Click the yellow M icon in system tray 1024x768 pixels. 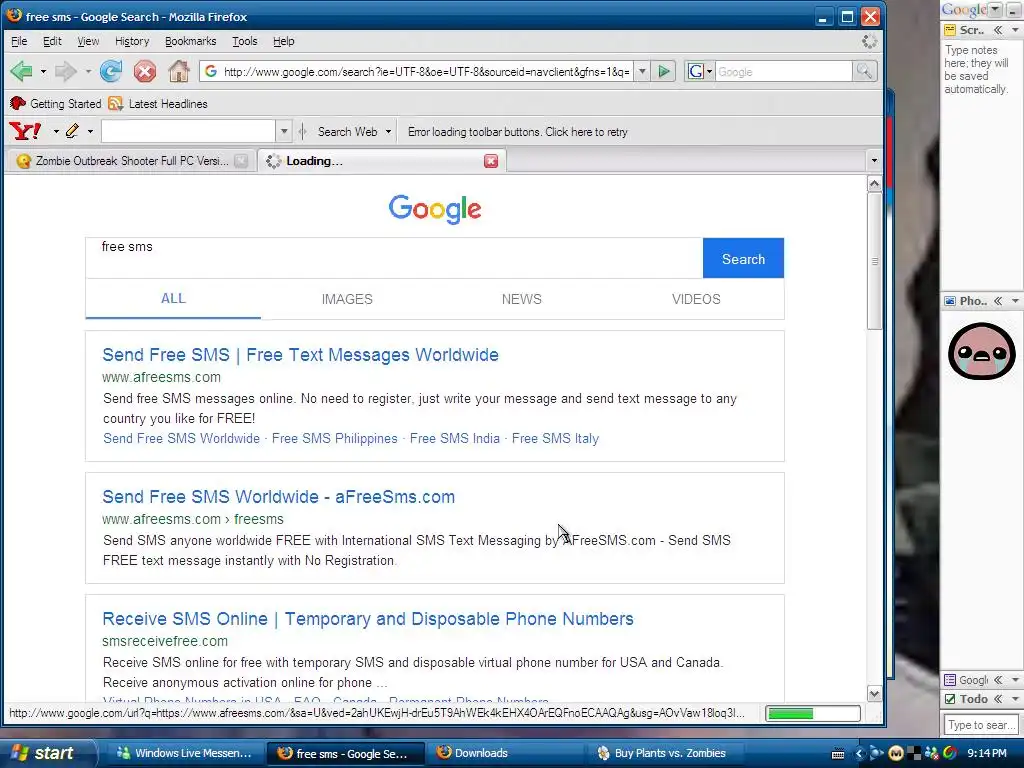pyautogui.click(x=895, y=754)
